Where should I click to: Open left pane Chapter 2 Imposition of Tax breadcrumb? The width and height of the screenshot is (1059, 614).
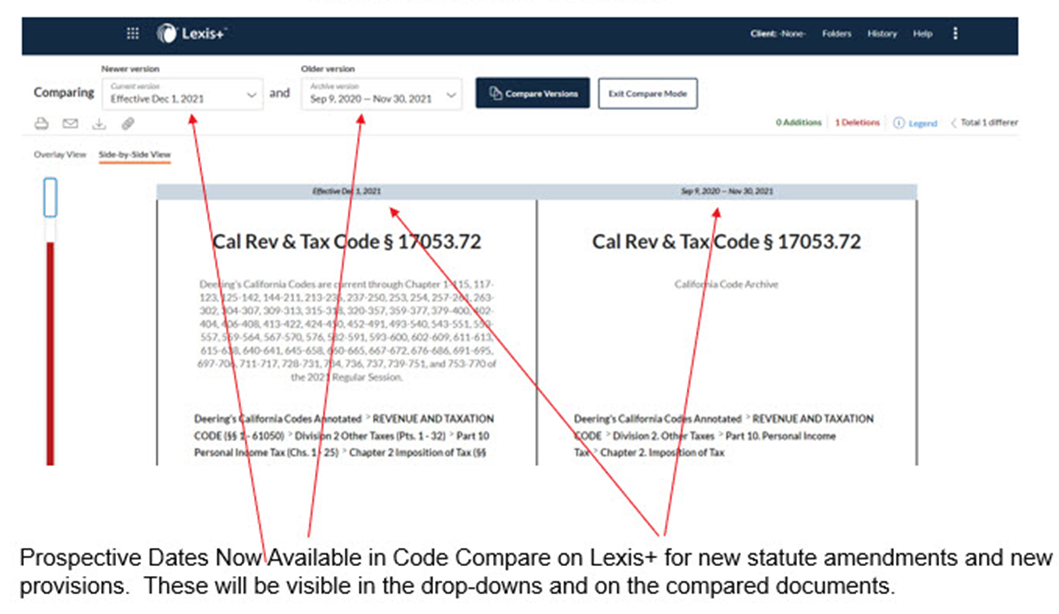pos(417,453)
